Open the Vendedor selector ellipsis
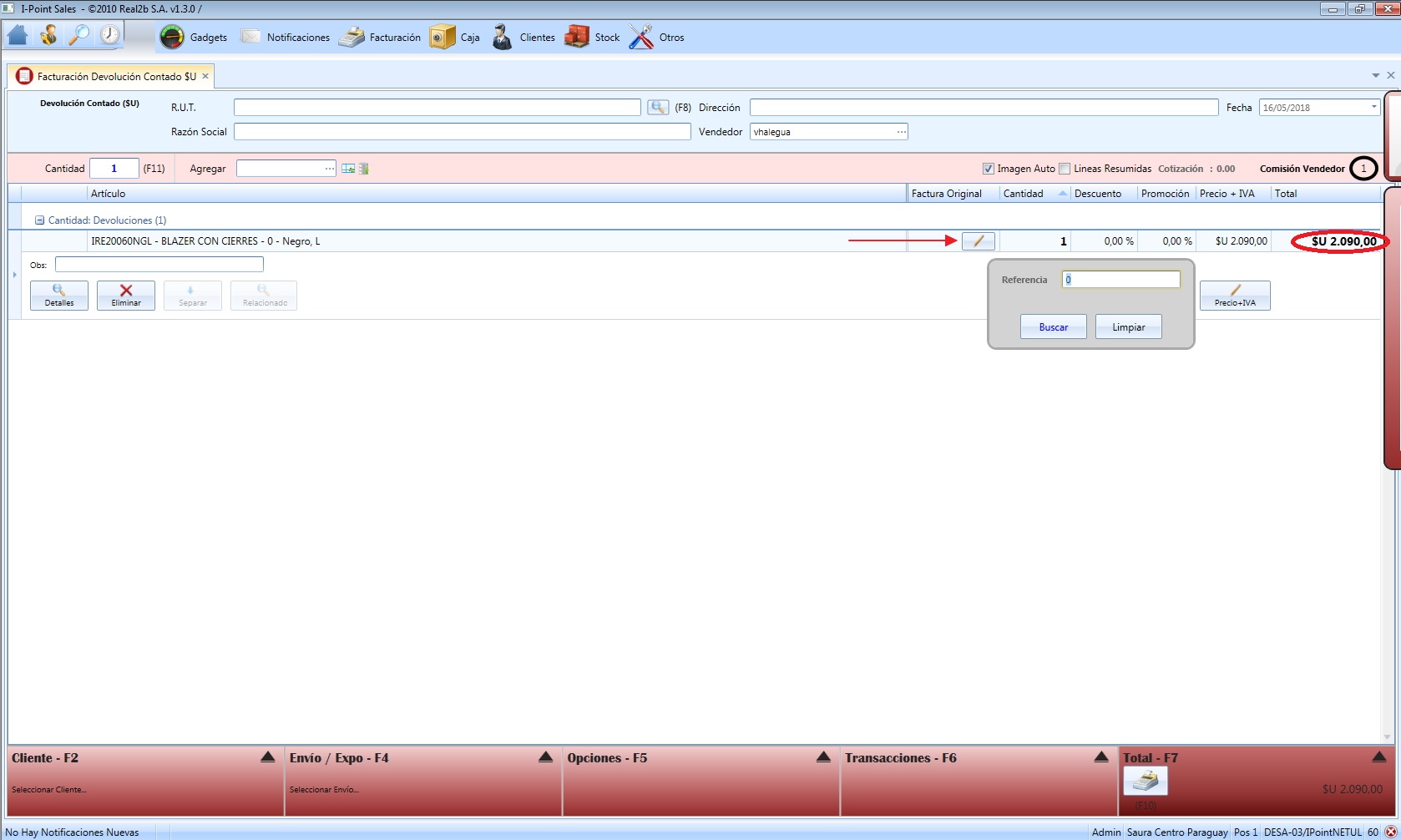This screenshot has width=1401, height=840. pyautogui.click(x=902, y=132)
